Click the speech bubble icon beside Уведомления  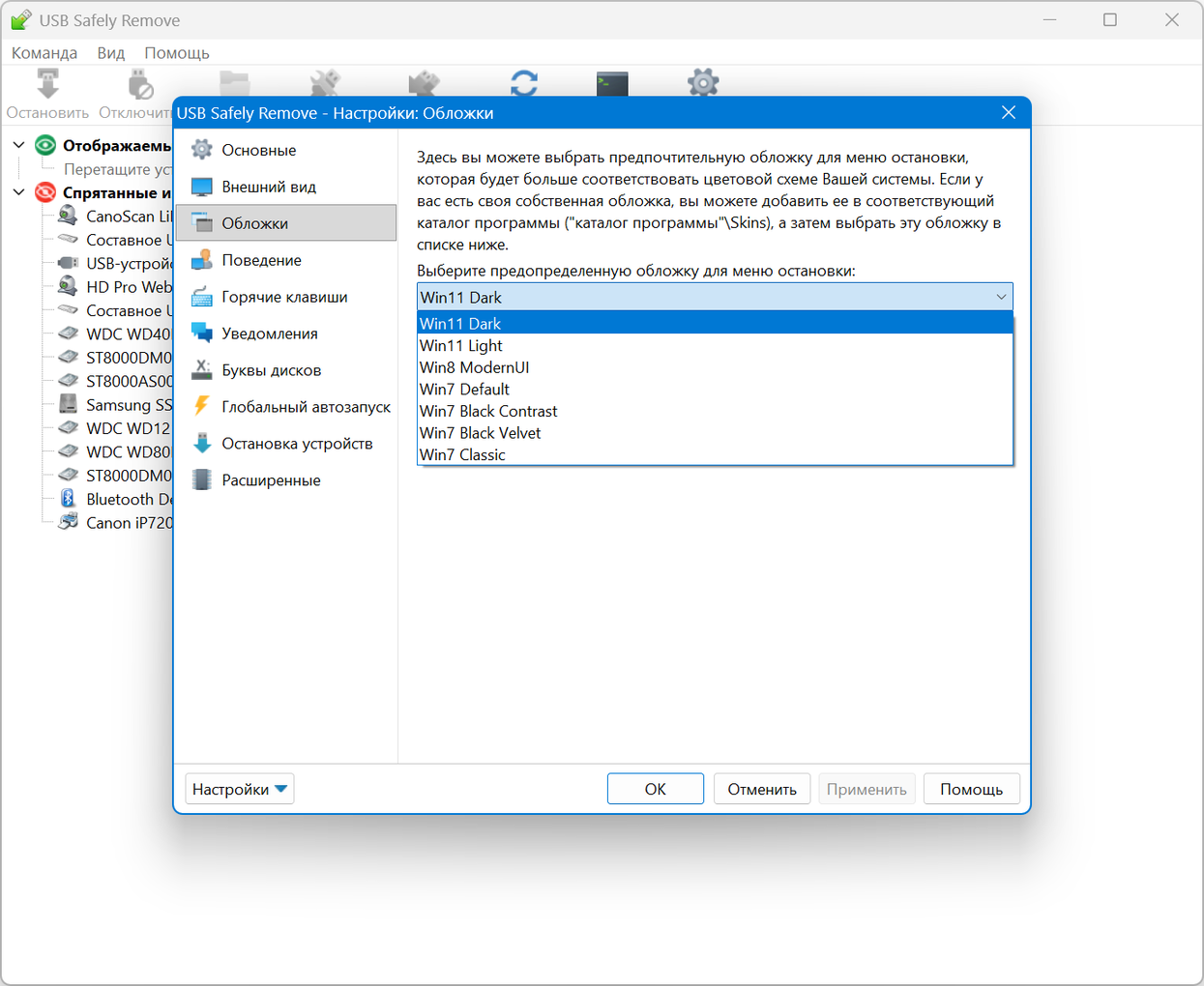tap(202, 333)
